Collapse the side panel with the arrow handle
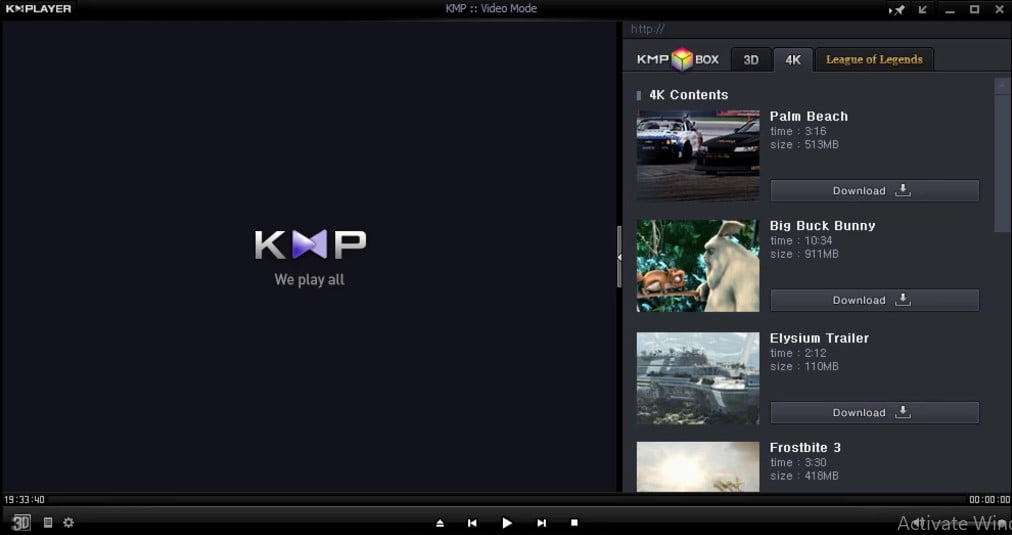Viewport: 1012px width, 535px height. (619, 257)
